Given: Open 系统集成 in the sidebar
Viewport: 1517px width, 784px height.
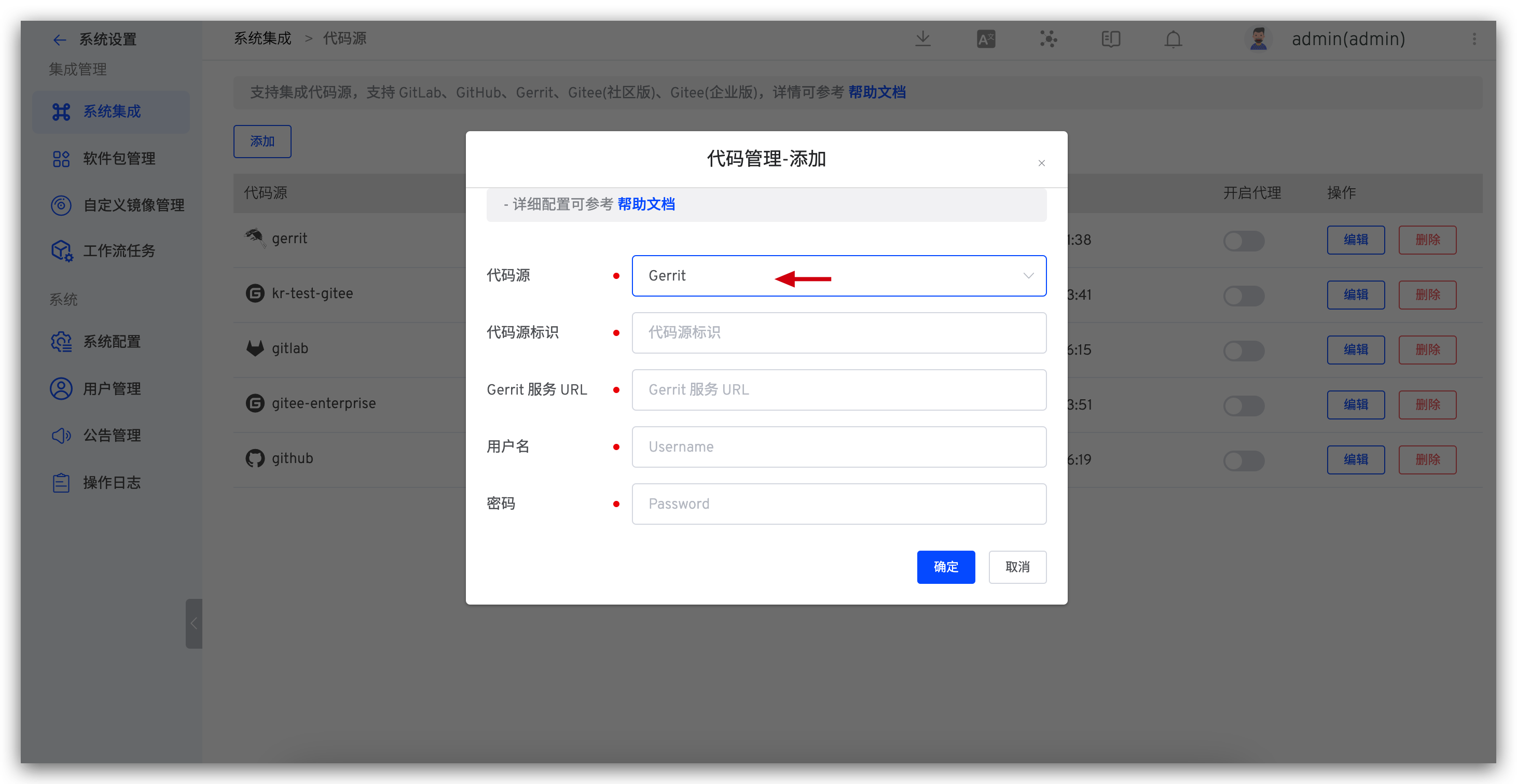Looking at the screenshot, I should tap(111, 111).
